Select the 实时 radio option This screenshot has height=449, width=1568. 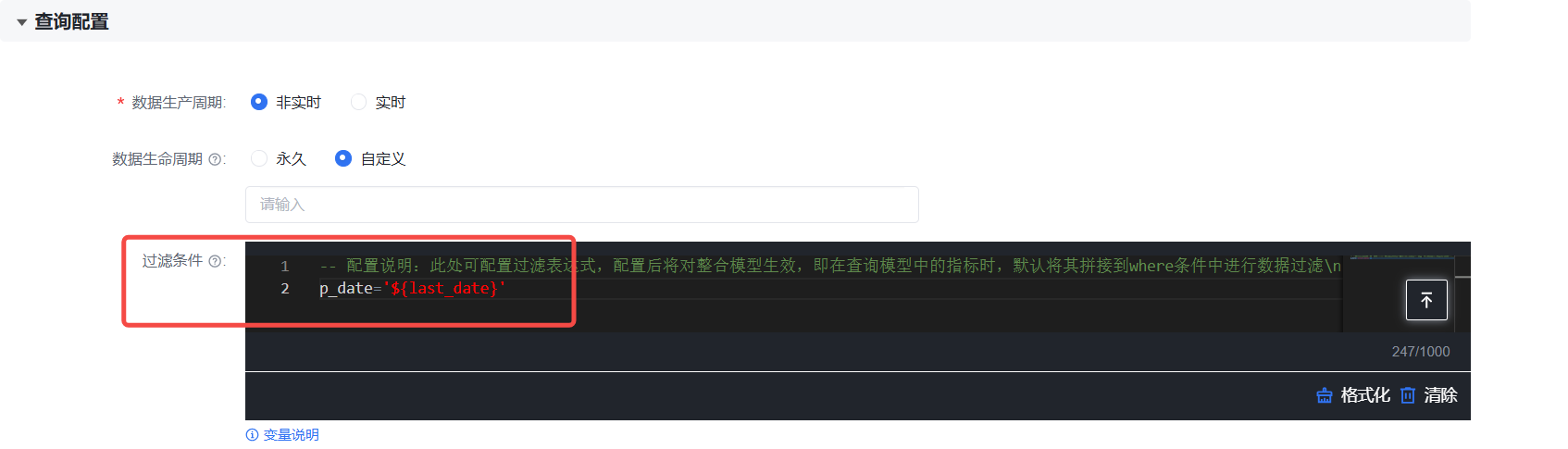[358, 102]
